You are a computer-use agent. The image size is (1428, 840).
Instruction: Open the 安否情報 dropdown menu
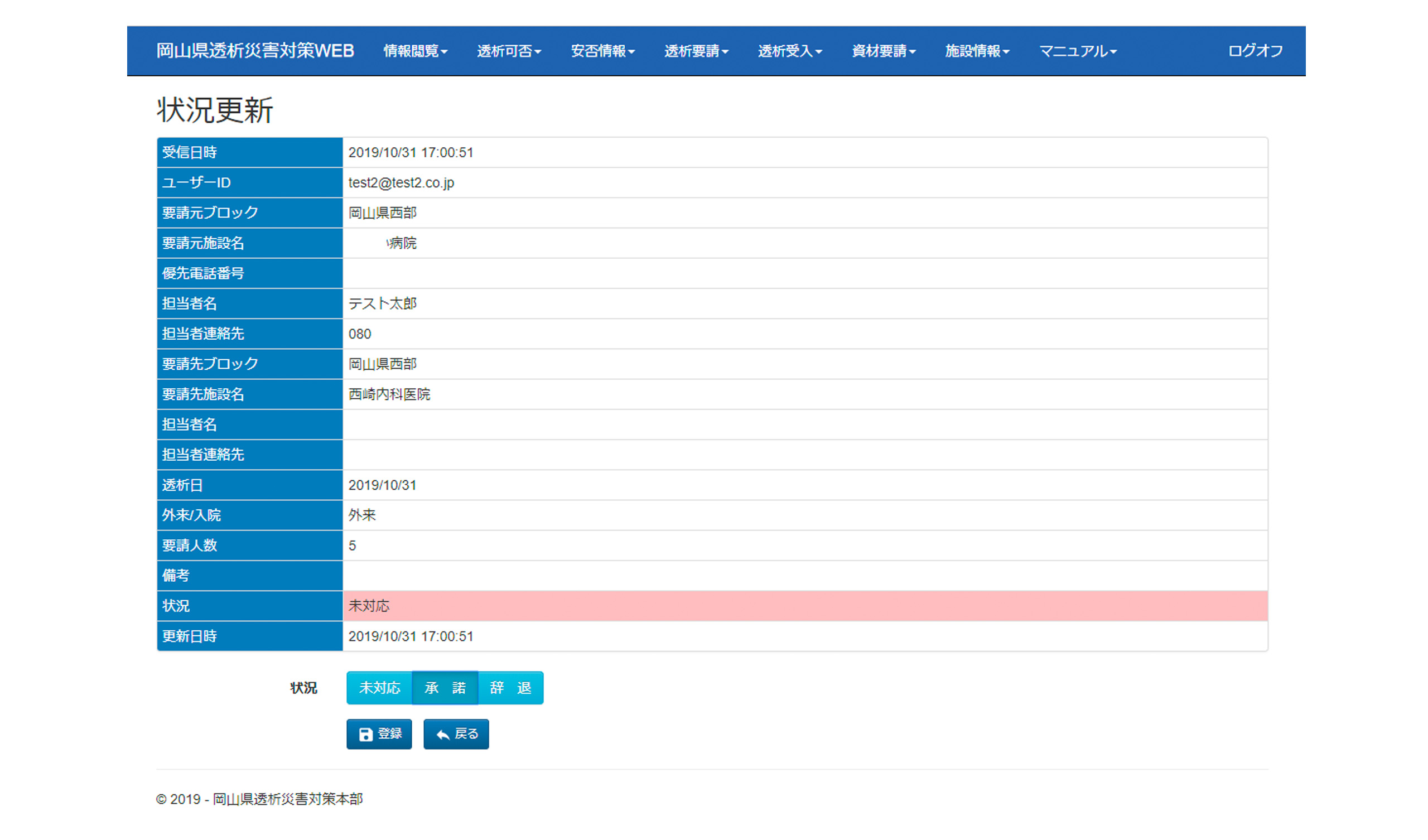coord(602,51)
